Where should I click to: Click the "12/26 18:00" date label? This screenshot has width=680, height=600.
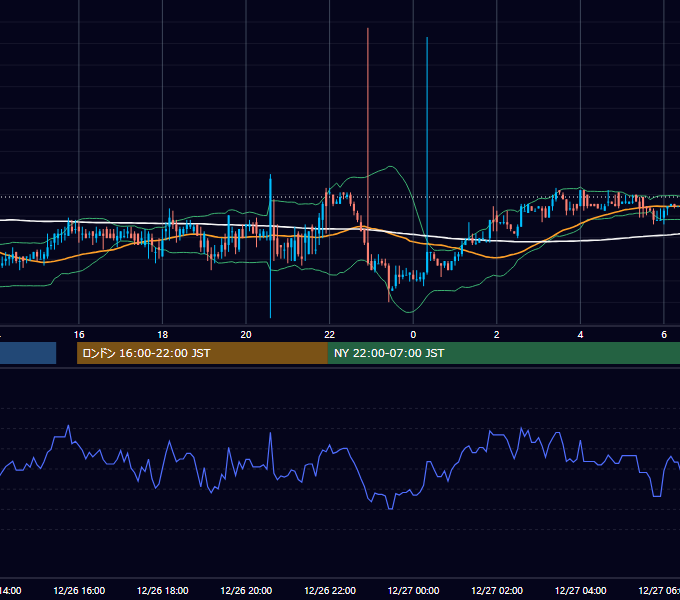163,590
